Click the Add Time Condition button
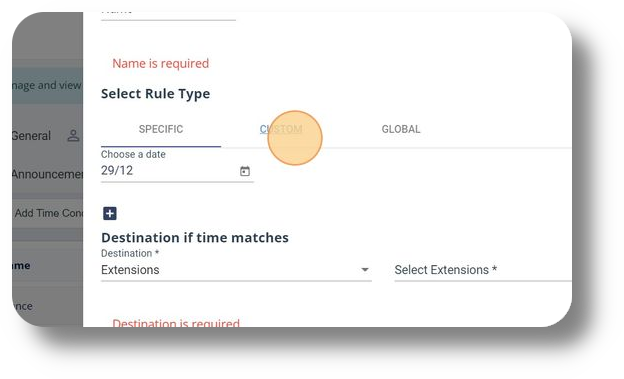The height and width of the screenshot is (379, 624). [x=48, y=213]
